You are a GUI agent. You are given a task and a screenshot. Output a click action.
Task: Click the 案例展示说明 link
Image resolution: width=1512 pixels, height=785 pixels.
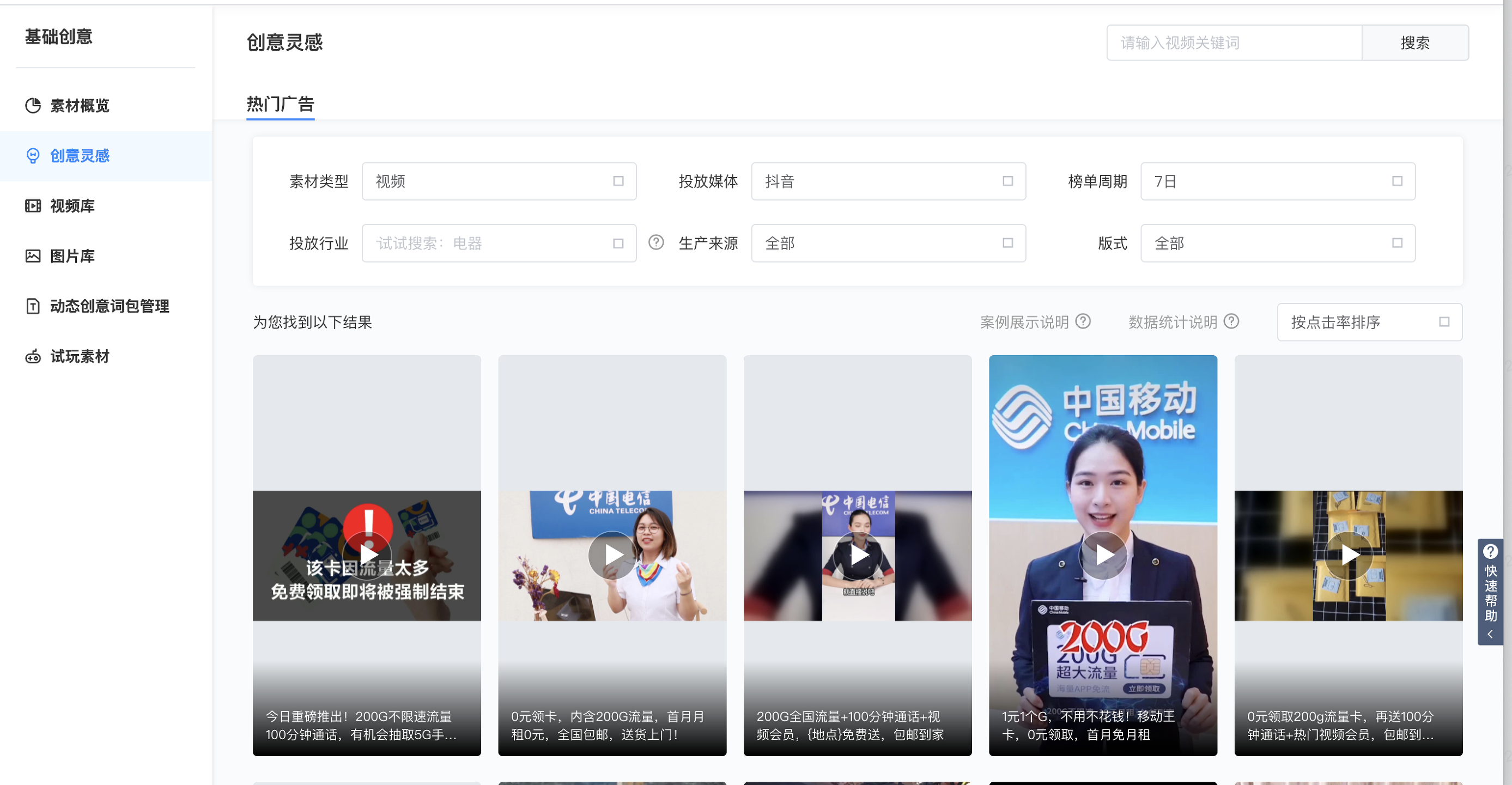(x=1024, y=322)
